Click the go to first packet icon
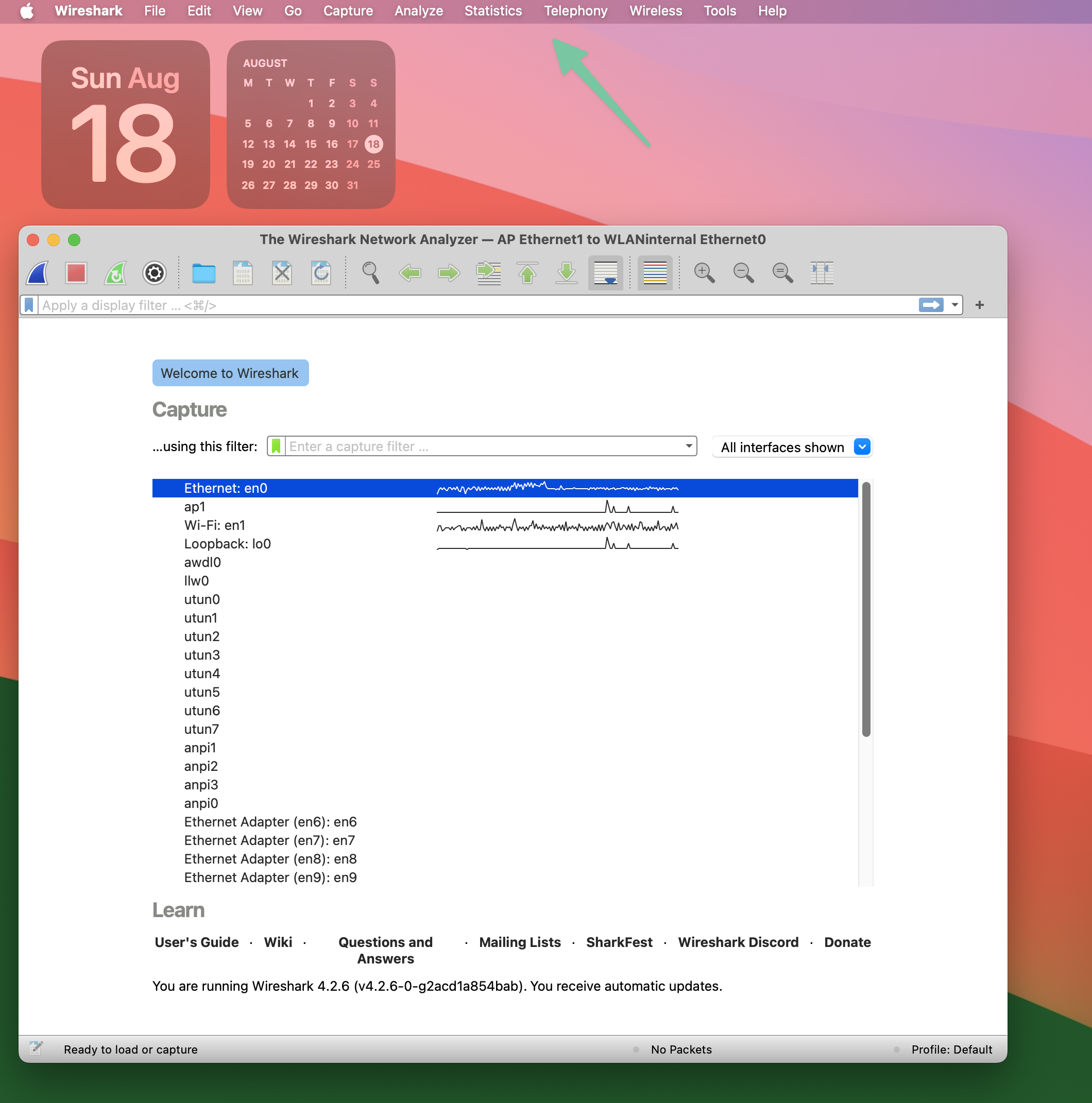1092x1103 pixels. click(x=526, y=273)
